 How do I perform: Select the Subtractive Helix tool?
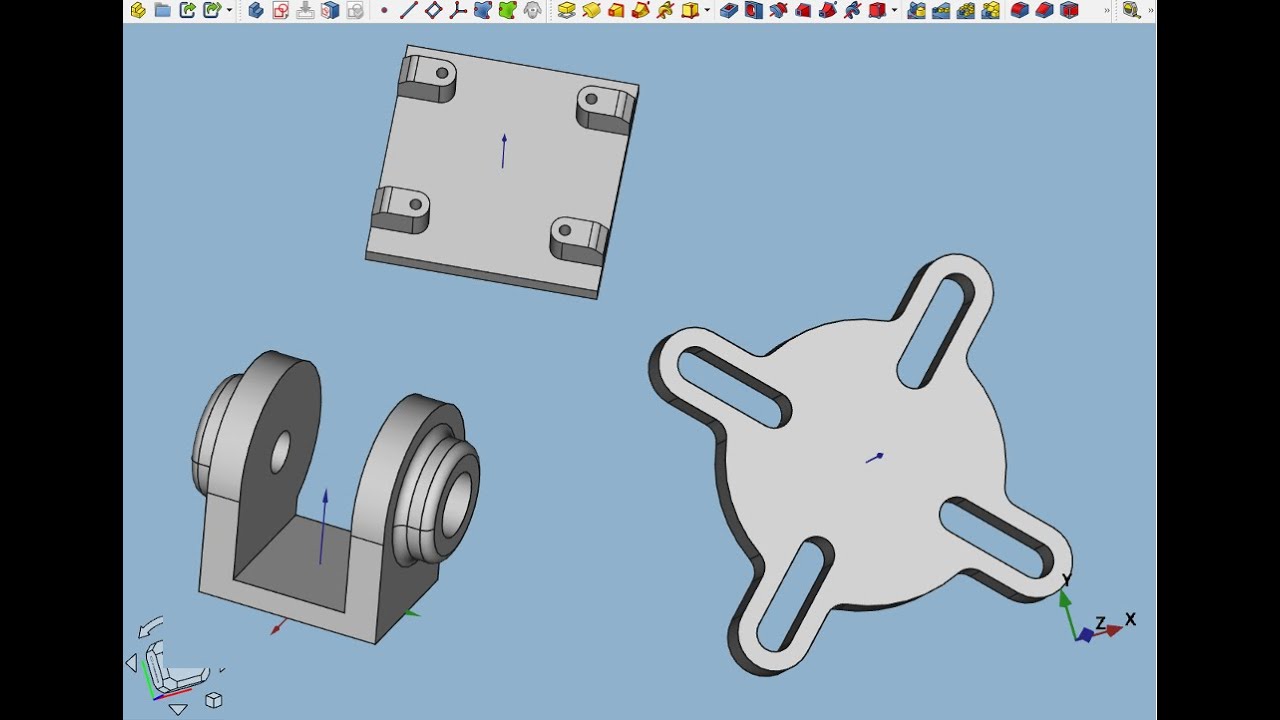(852, 10)
